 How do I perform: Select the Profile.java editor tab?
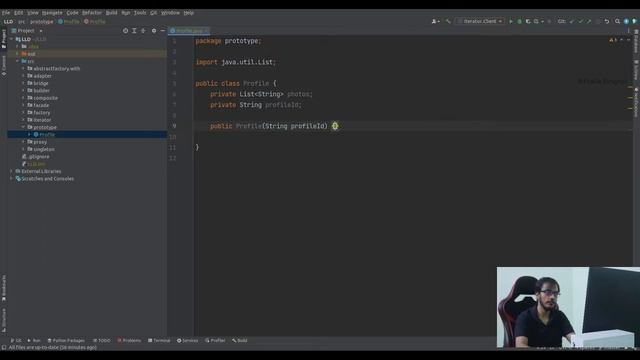click(x=189, y=31)
